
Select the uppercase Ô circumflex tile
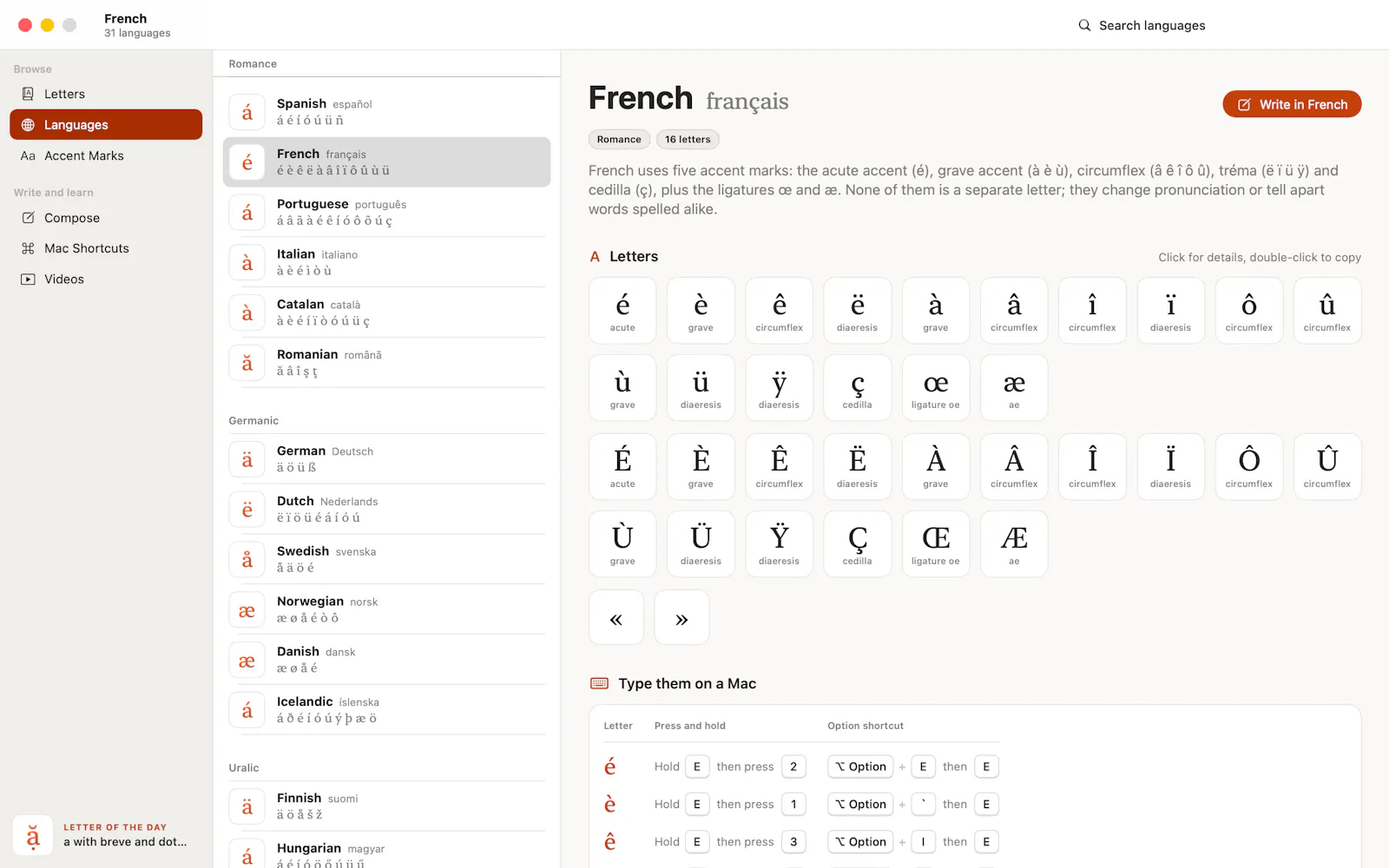click(1248, 466)
